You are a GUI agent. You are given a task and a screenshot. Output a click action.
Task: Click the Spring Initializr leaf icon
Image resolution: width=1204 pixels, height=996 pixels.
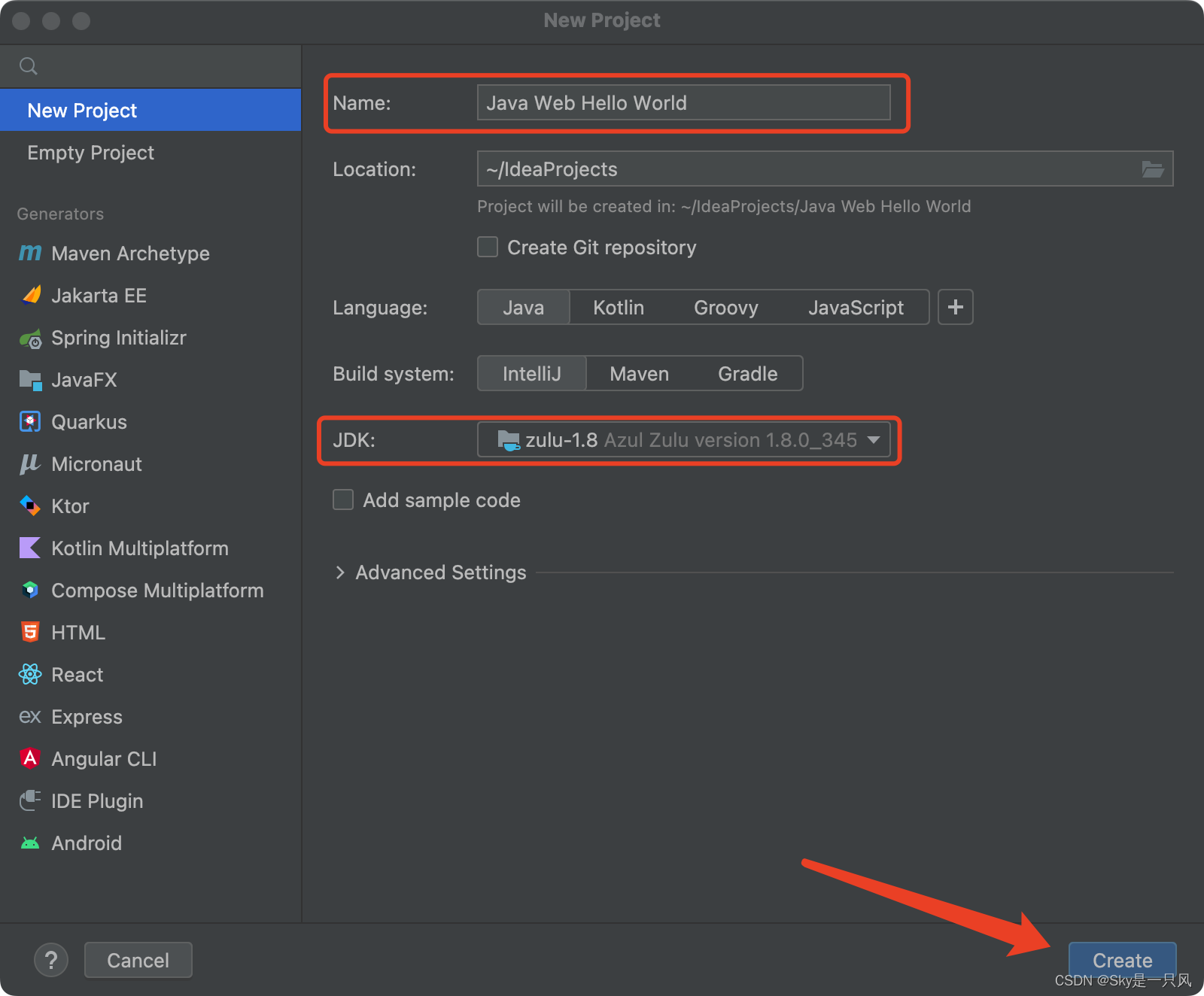pyautogui.click(x=31, y=339)
